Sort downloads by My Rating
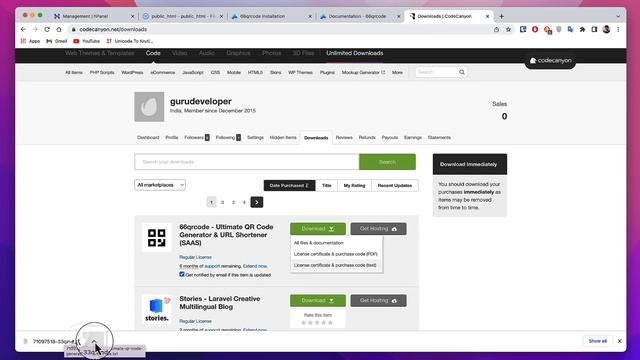The width and height of the screenshot is (640, 360). click(x=354, y=185)
